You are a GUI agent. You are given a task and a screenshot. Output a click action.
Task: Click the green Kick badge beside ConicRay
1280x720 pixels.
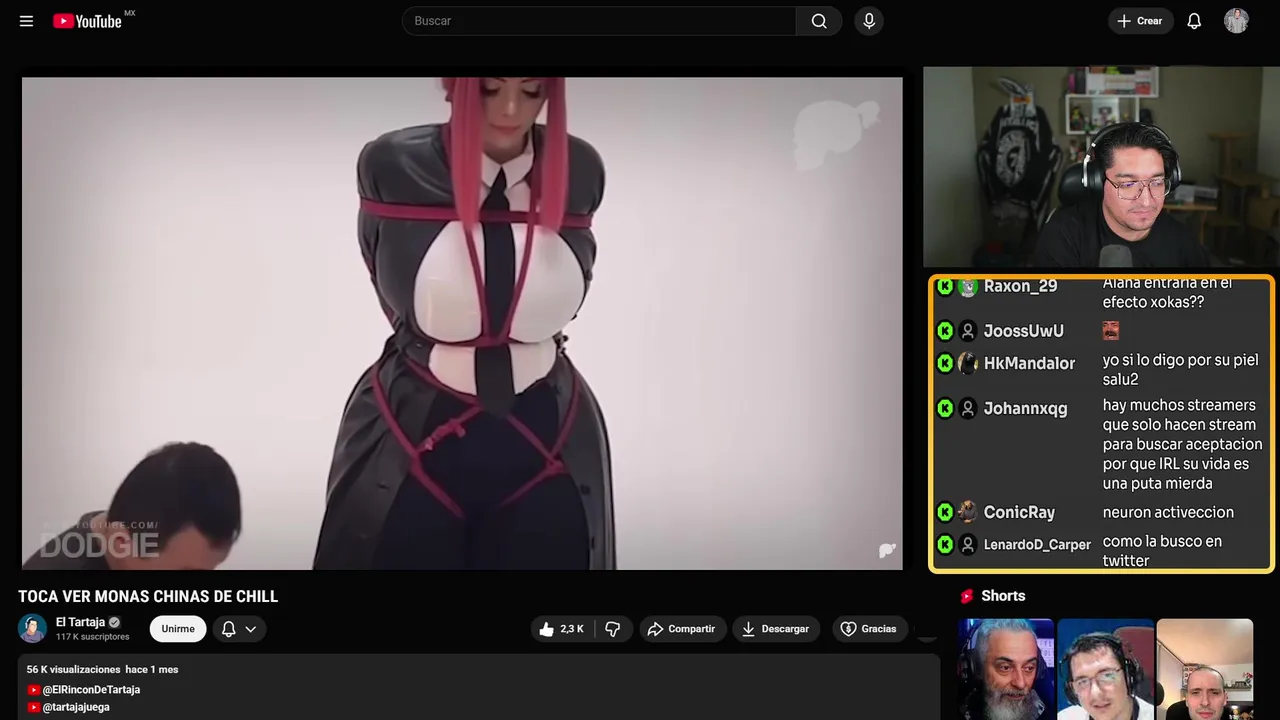point(945,512)
